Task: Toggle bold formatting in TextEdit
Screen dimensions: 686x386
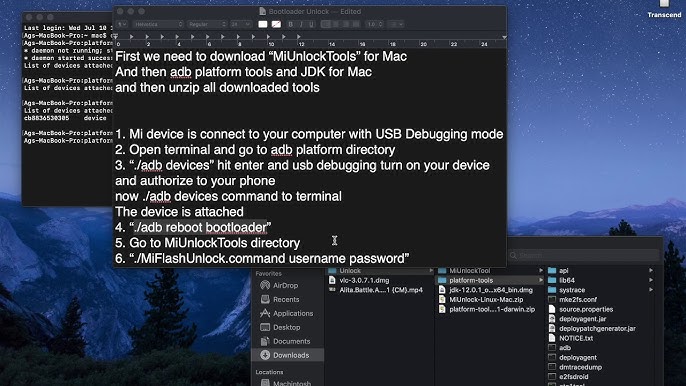Action: (x=290, y=24)
